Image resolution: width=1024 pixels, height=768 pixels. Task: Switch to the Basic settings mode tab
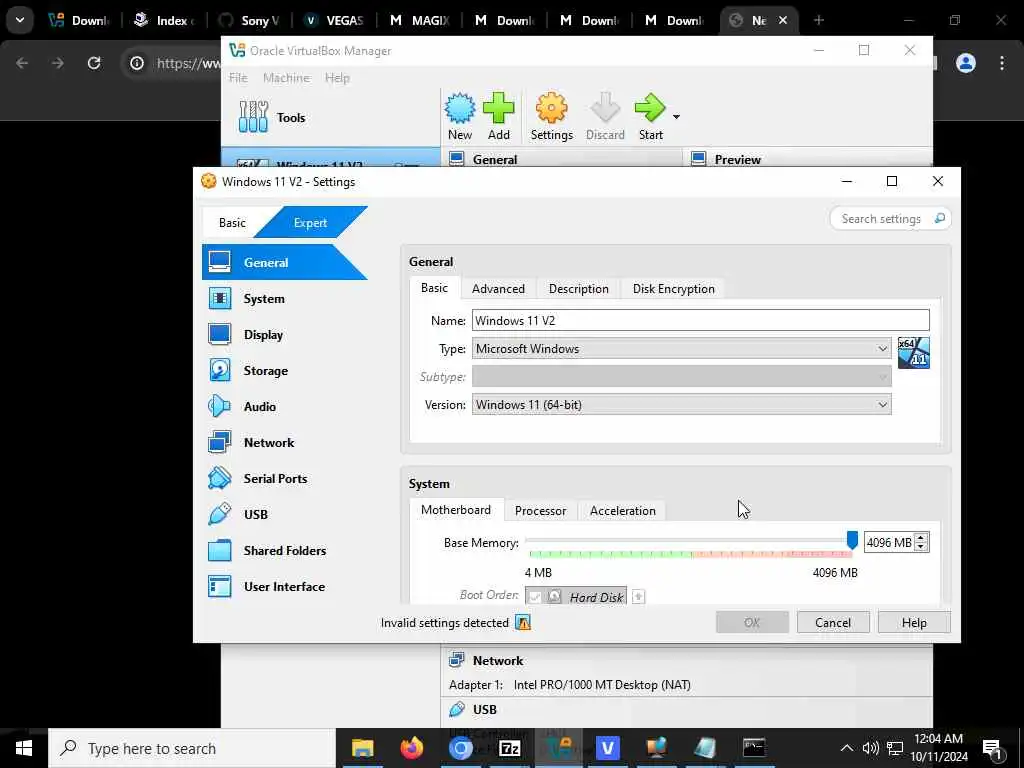point(232,223)
